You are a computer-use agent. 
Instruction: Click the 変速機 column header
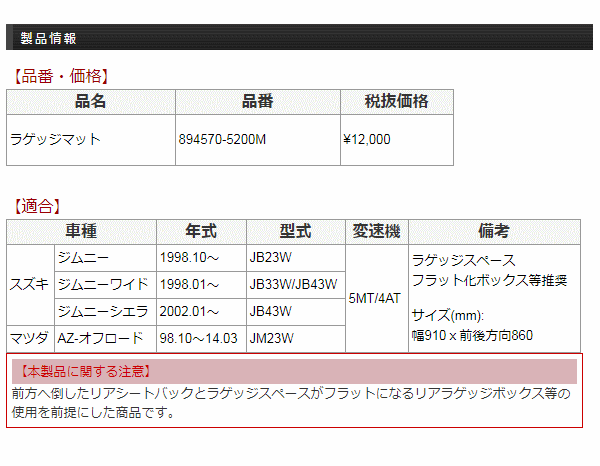tap(376, 231)
